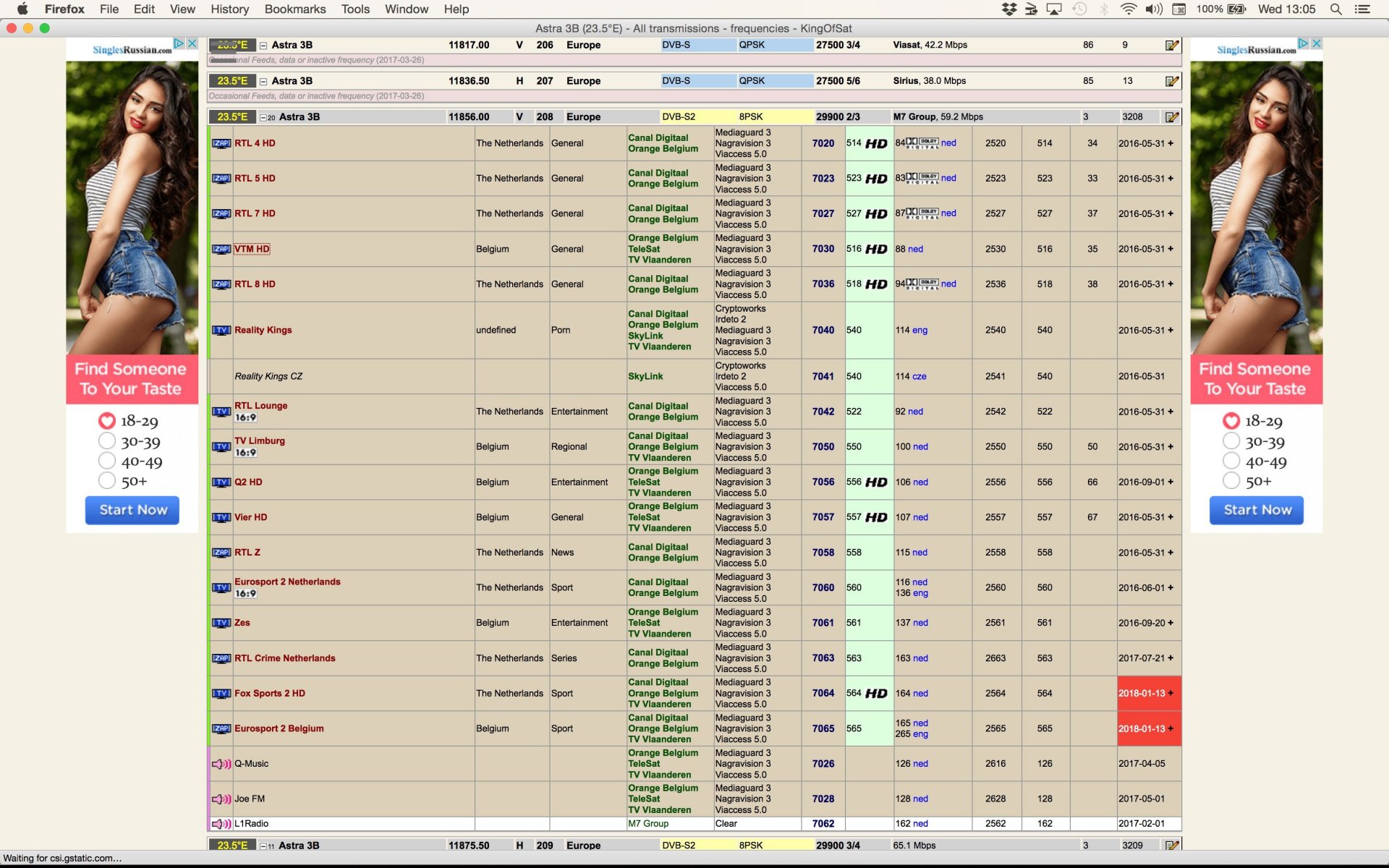Open the History menu
Image resolution: width=1389 pixels, height=868 pixels.
tap(229, 9)
